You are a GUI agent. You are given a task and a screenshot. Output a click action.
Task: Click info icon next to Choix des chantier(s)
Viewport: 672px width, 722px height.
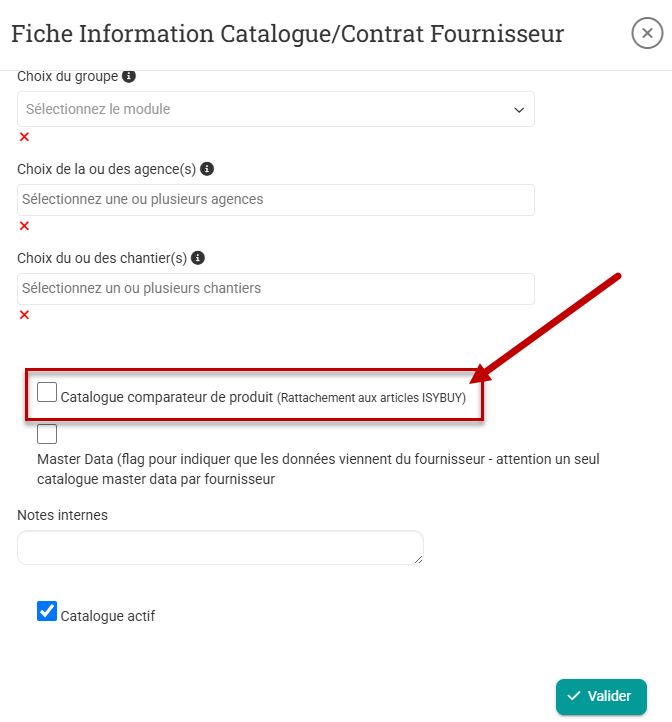(x=198, y=258)
